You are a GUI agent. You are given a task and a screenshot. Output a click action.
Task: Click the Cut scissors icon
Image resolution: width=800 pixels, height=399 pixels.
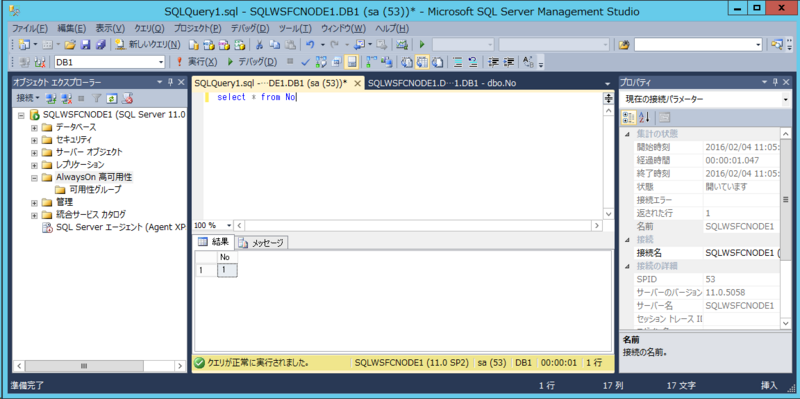pos(259,45)
